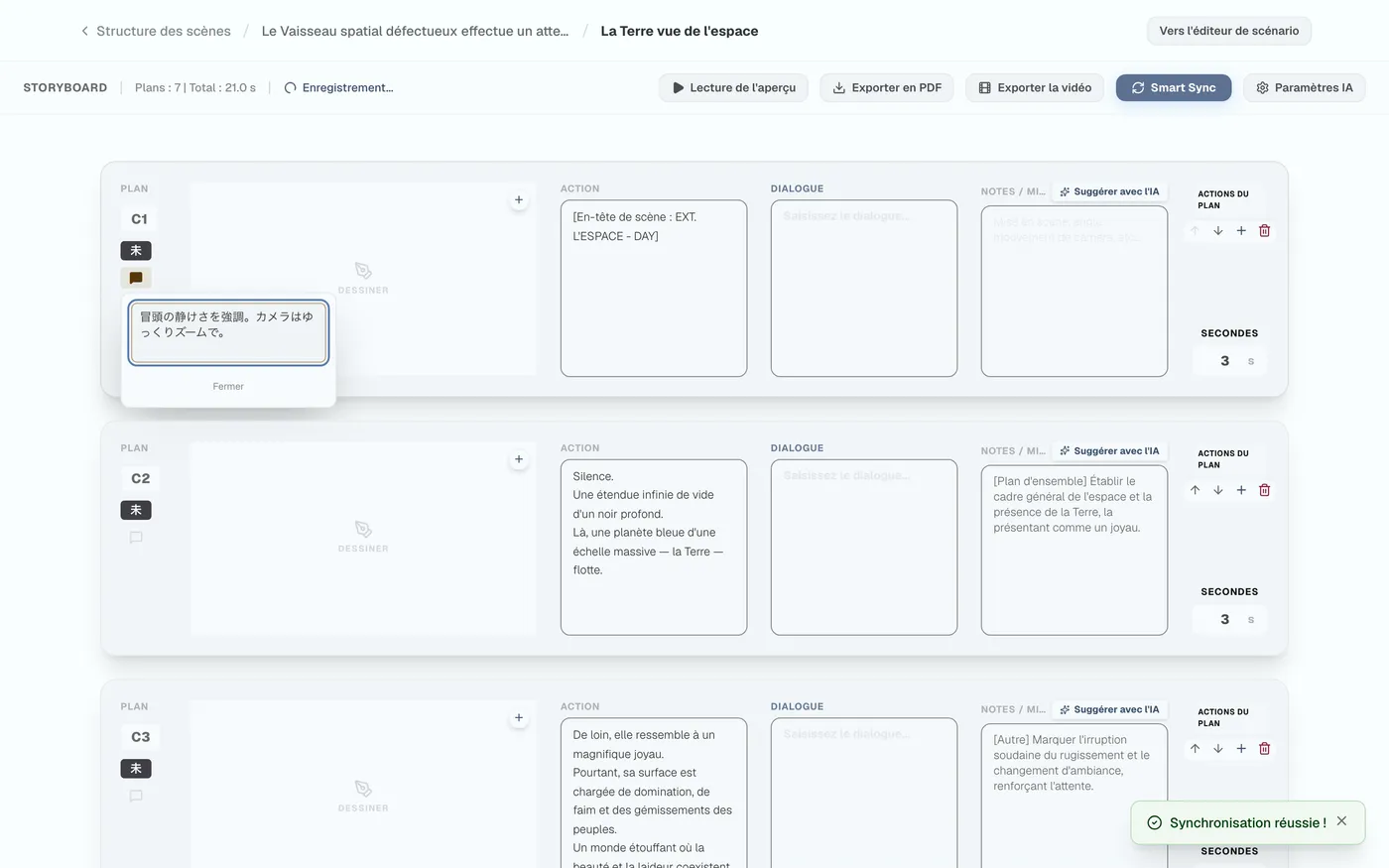1389x868 pixels.
Task: Delete plan C1 with trash icon
Action: pos(1265,231)
